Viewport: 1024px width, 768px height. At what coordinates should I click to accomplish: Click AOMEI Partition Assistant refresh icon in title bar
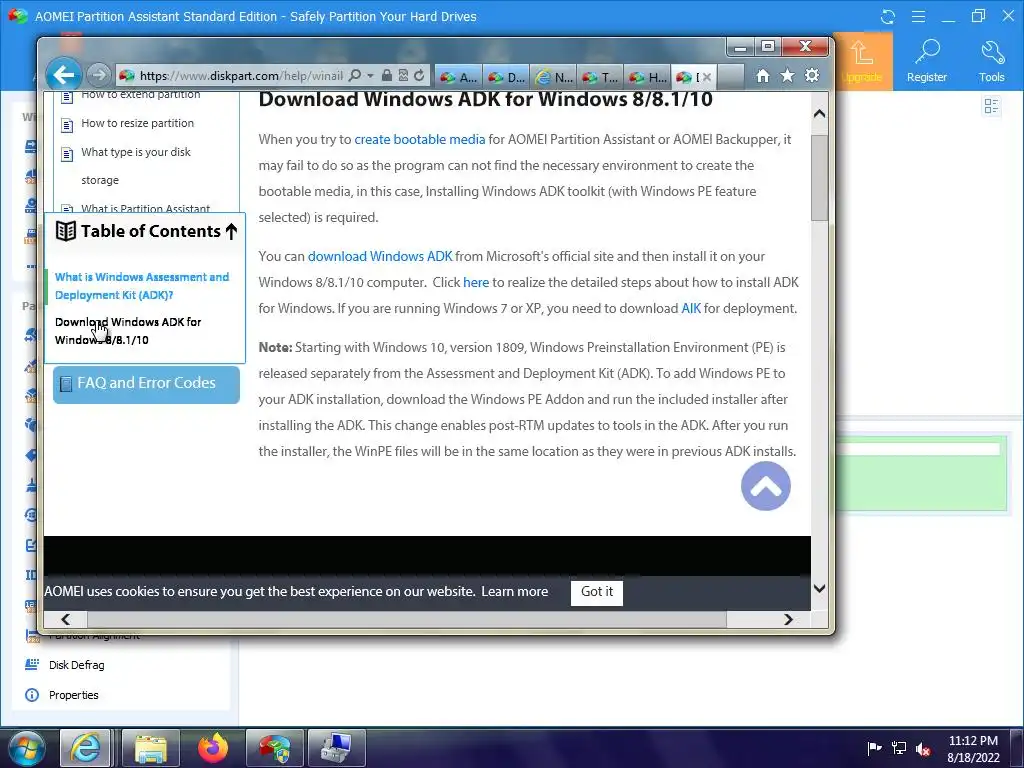coord(888,17)
